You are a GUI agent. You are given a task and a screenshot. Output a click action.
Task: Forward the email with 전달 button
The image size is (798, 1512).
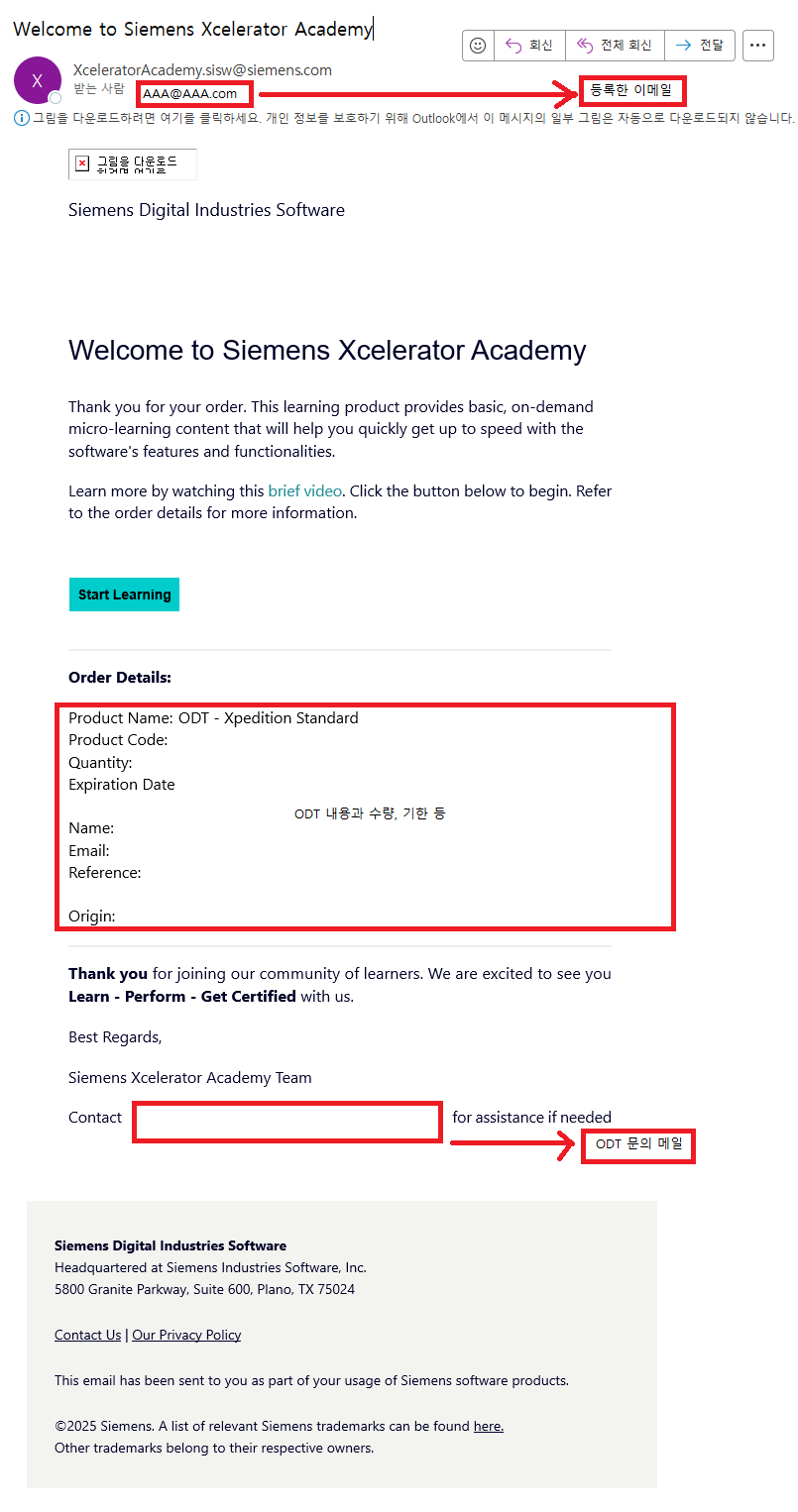point(700,46)
